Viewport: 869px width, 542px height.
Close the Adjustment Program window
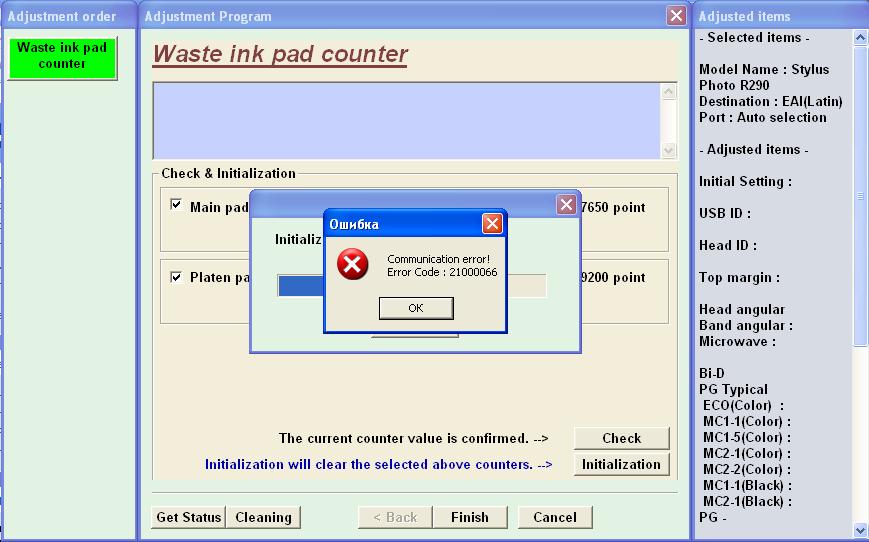click(x=676, y=16)
